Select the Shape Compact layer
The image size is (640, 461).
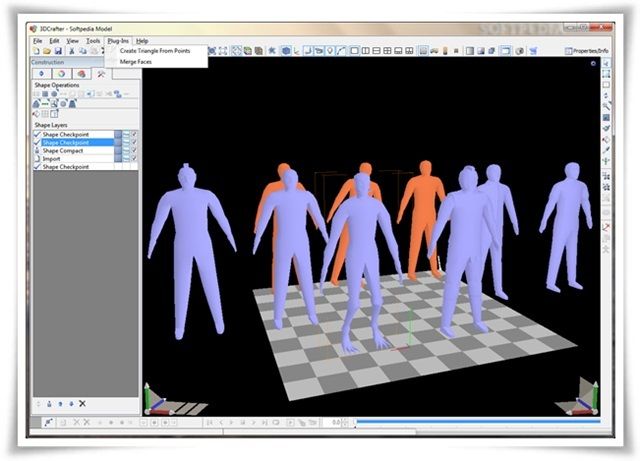[x=74, y=151]
